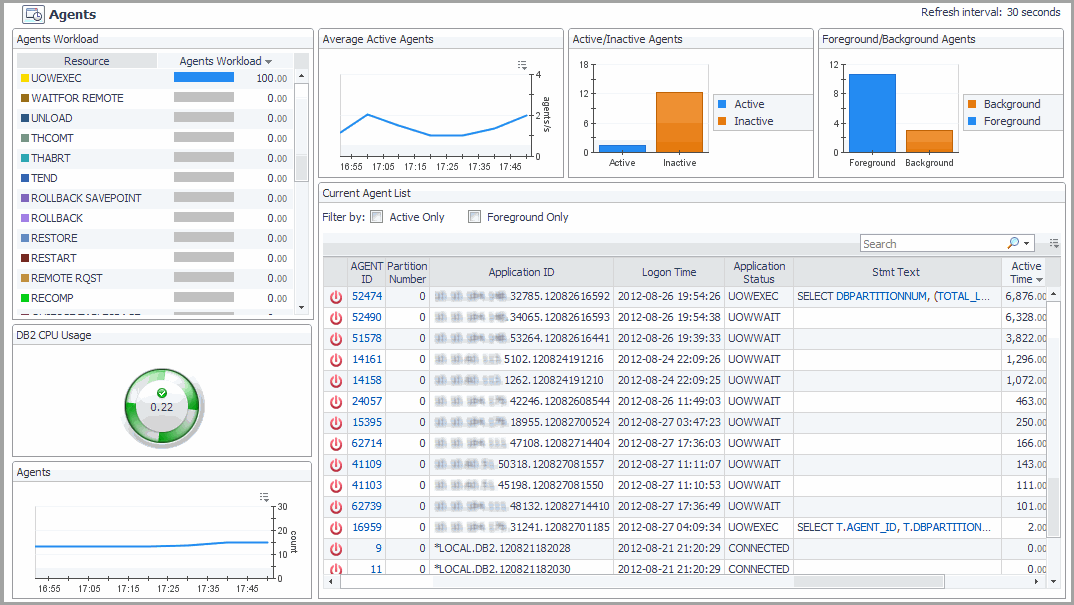Image resolution: width=1074 pixels, height=605 pixels.
Task: Click the Application Status column header
Action: pyautogui.click(x=759, y=273)
